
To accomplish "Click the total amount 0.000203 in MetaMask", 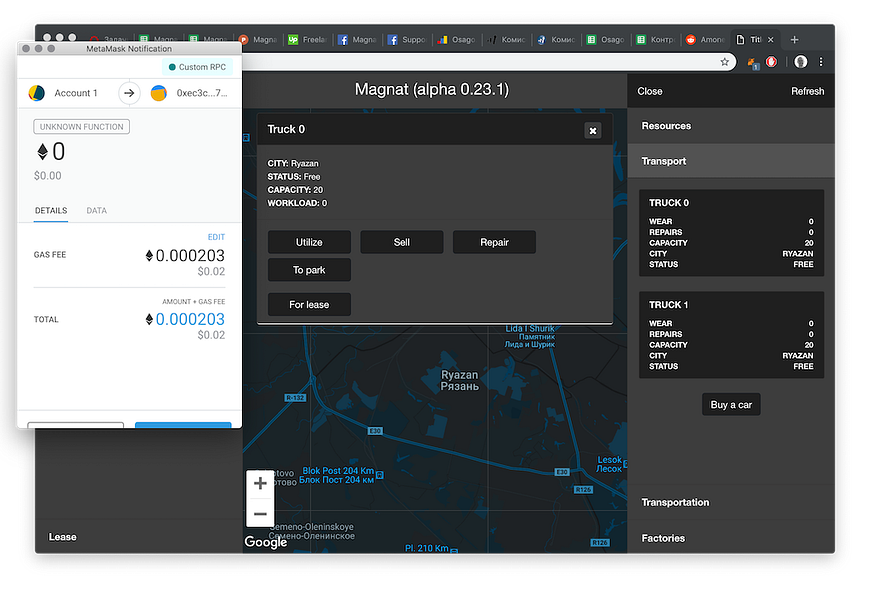I will pos(185,319).
